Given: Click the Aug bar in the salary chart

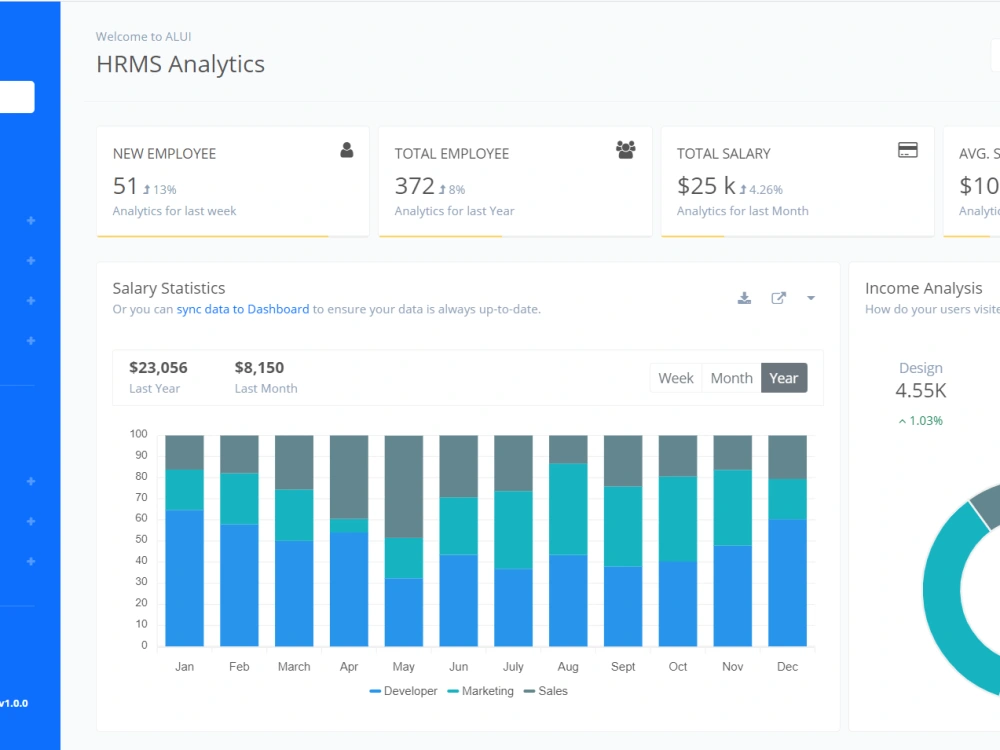Looking at the screenshot, I should (x=568, y=541).
